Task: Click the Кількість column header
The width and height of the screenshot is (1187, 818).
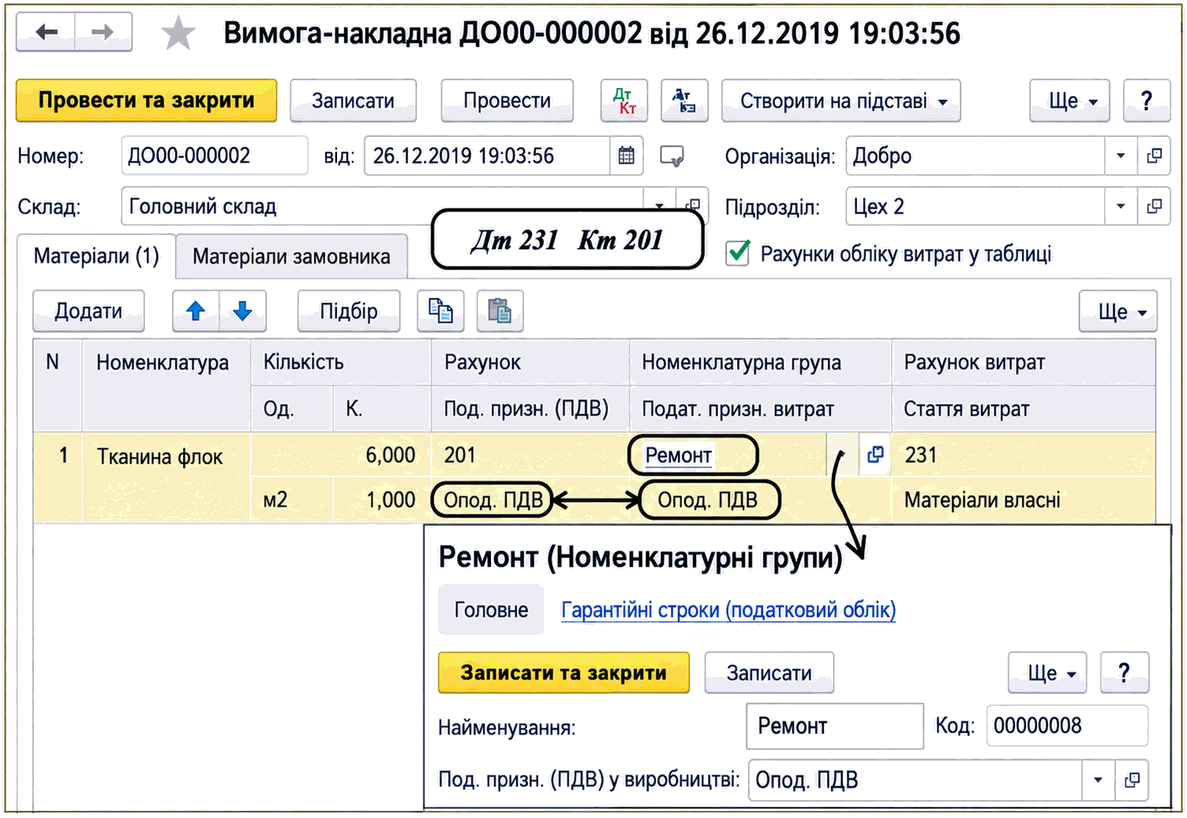Action: tap(341, 362)
